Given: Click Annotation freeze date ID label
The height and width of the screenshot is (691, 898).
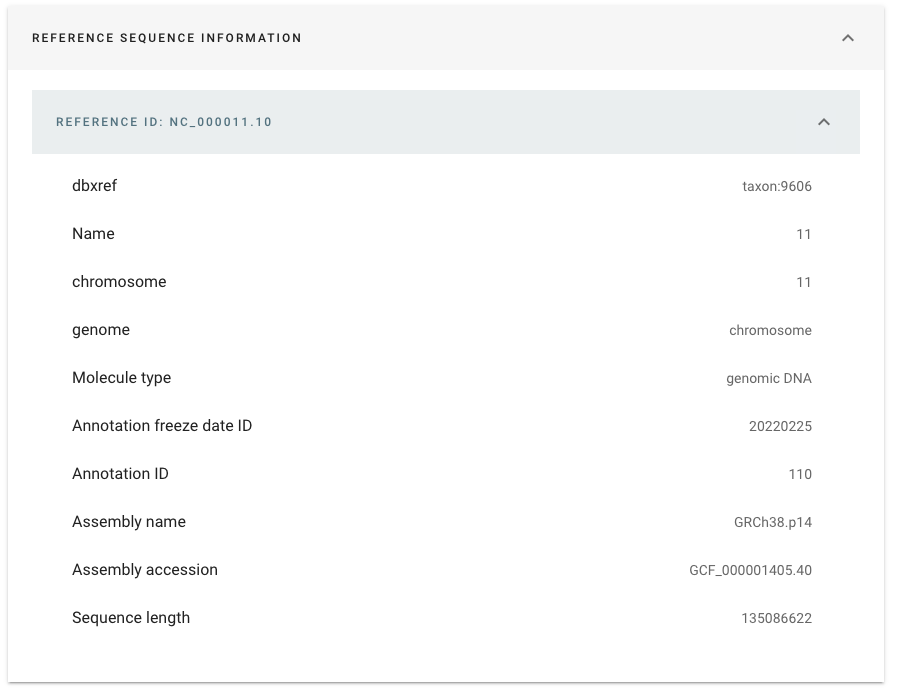Looking at the screenshot, I should coord(162,426).
